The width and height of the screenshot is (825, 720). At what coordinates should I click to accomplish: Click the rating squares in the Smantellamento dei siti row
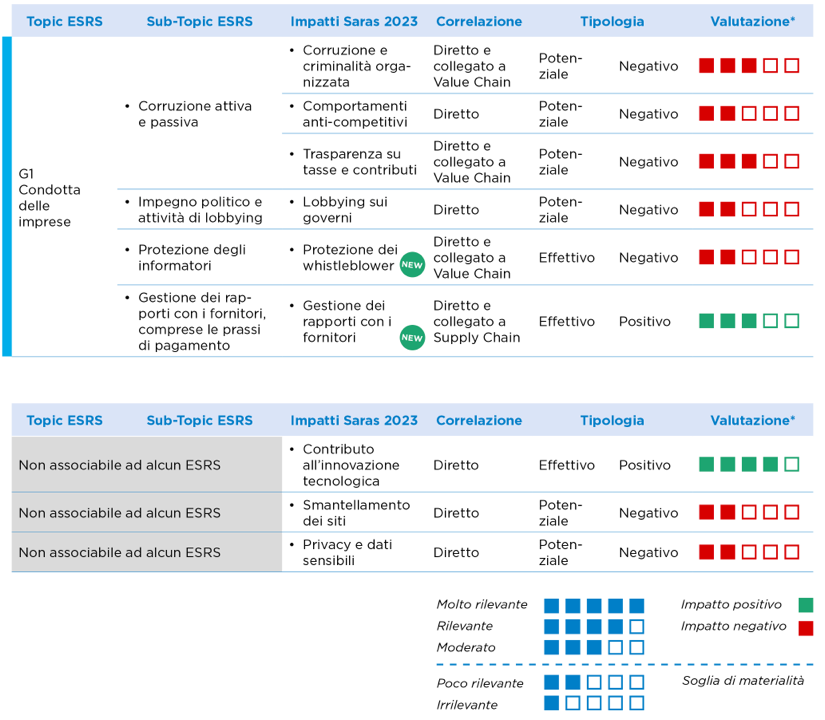[749, 513]
